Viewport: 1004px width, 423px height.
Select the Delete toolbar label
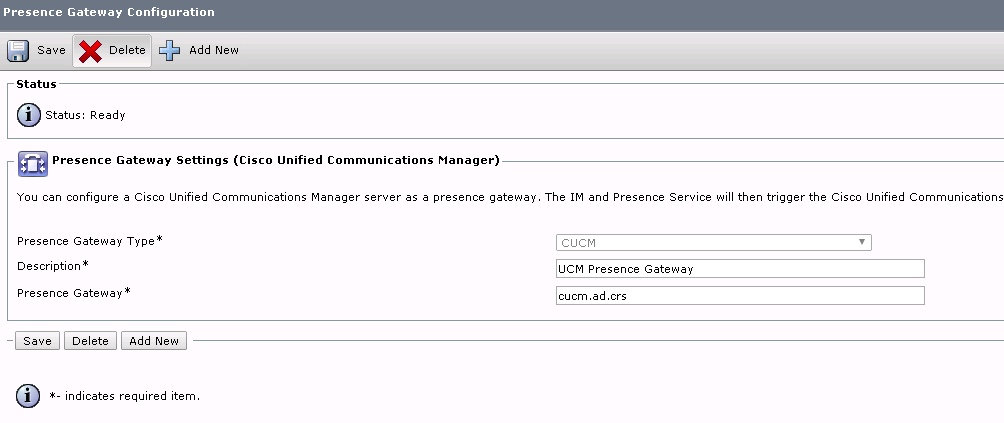[x=127, y=50]
